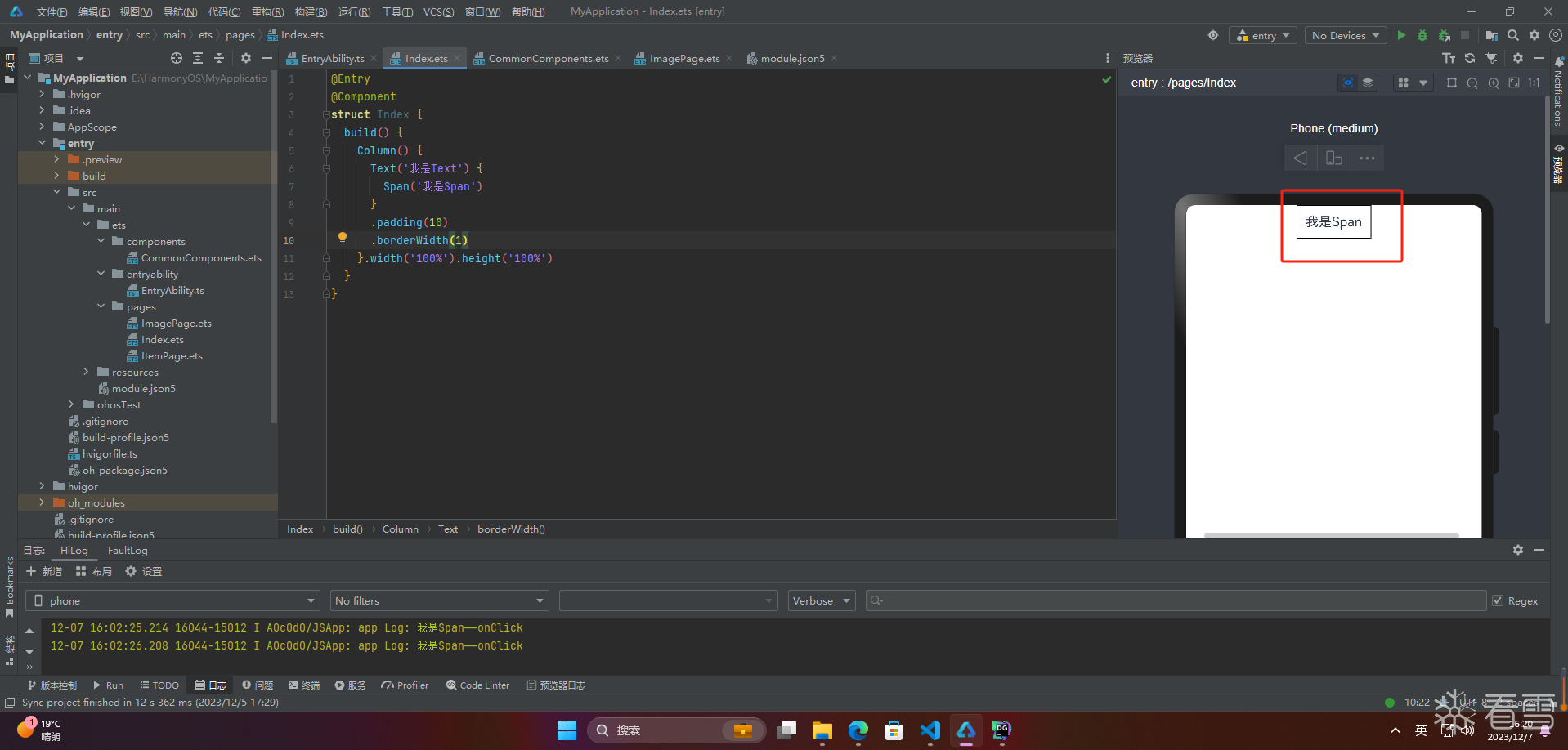Expand the .hvigor folder
Image resolution: width=1568 pixels, height=750 pixels.
click(42, 94)
